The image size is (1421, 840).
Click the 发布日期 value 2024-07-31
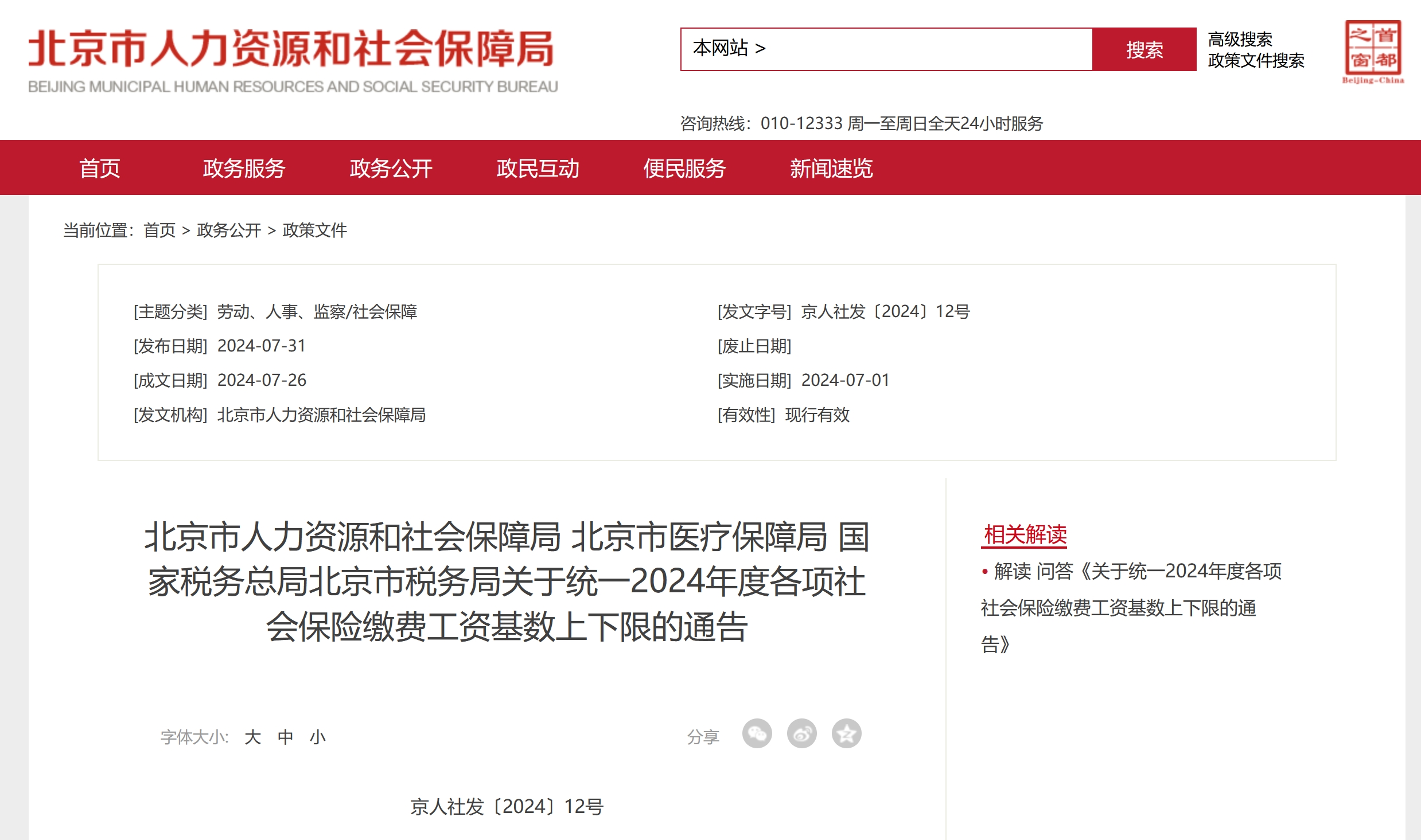[262, 346]
